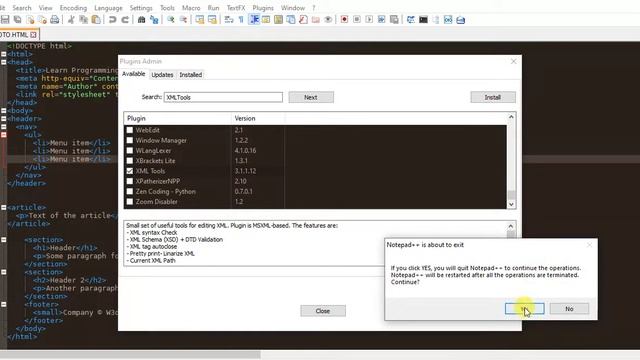Confirm exit with the Yes button
The image size is (640, 360).
[524, 309]
